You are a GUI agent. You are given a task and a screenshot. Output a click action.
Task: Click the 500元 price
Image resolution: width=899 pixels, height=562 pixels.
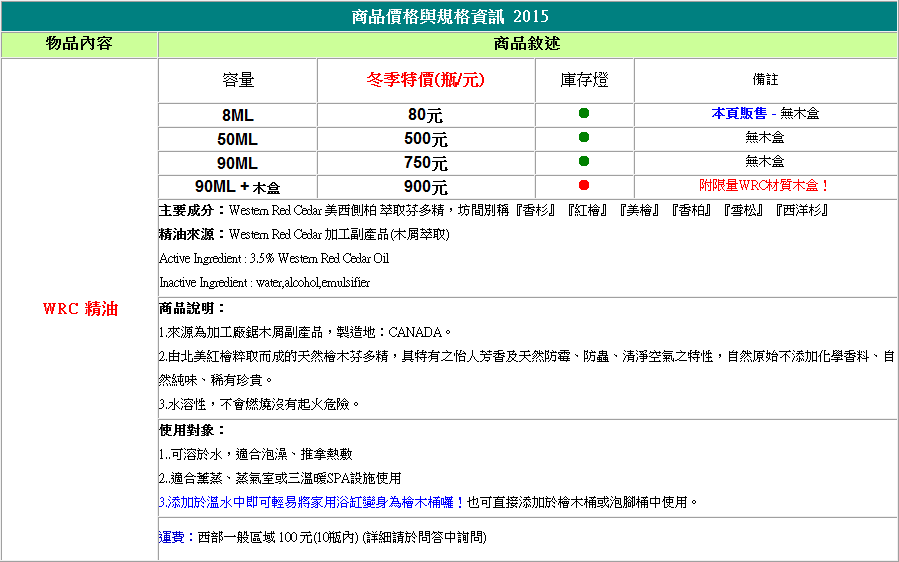[x=425, y=139]
